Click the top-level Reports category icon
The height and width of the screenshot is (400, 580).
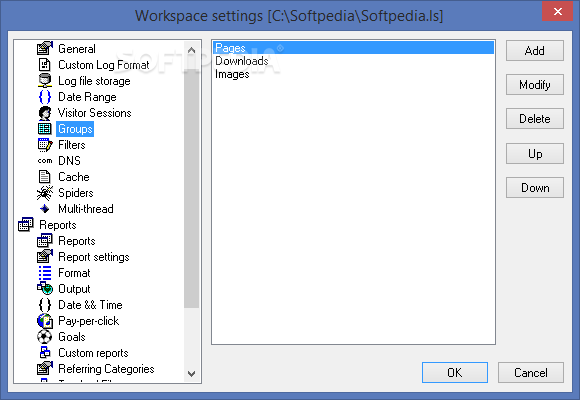pos(26,225)
